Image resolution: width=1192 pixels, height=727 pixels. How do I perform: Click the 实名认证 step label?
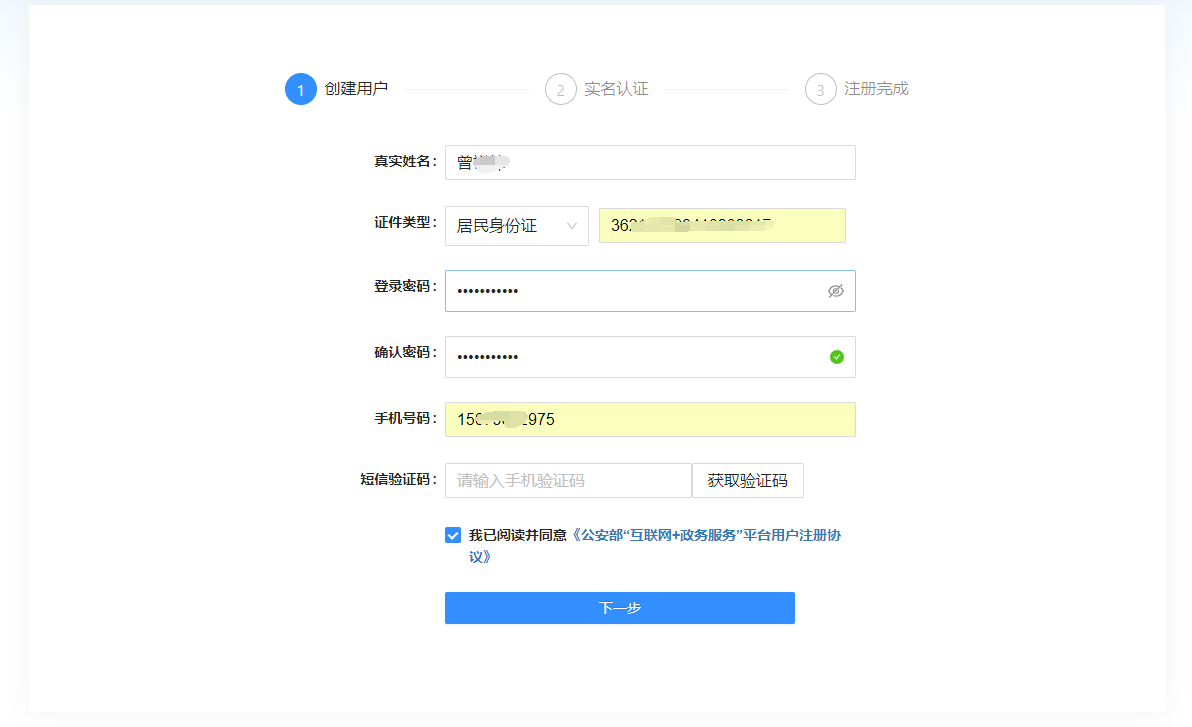[x=615, y=89]
